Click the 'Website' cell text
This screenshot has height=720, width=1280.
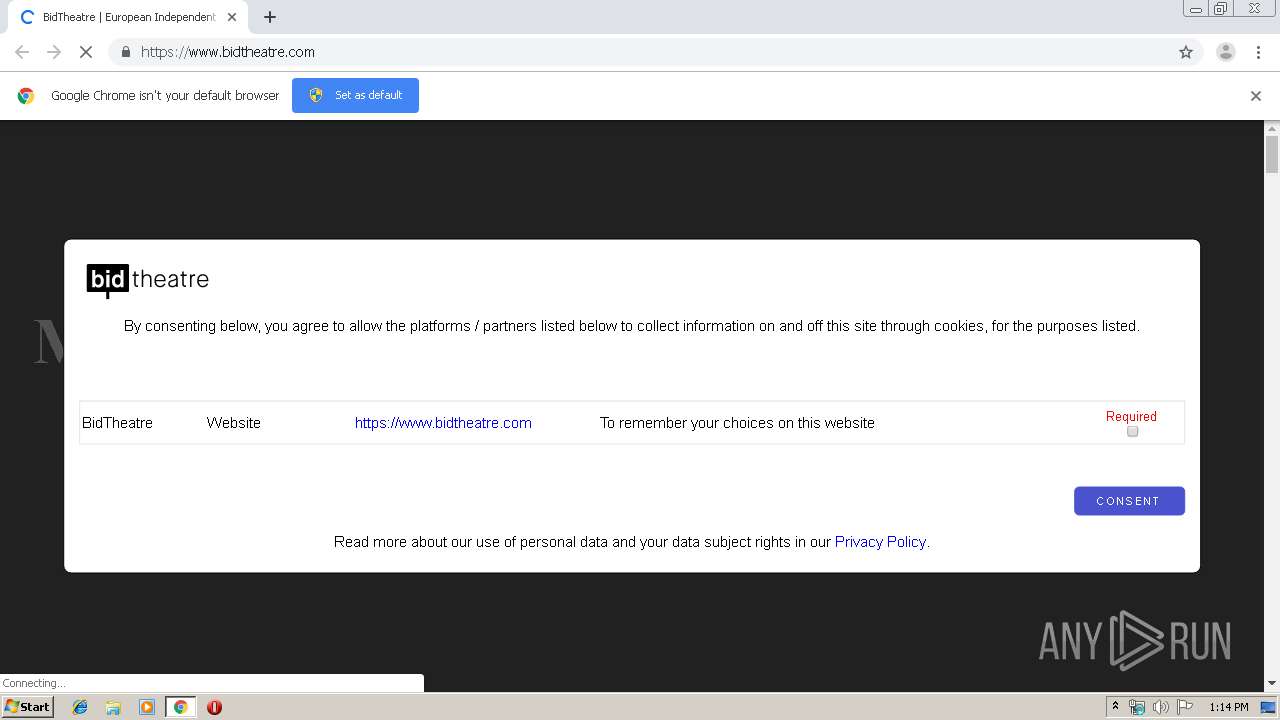point(233,423)
